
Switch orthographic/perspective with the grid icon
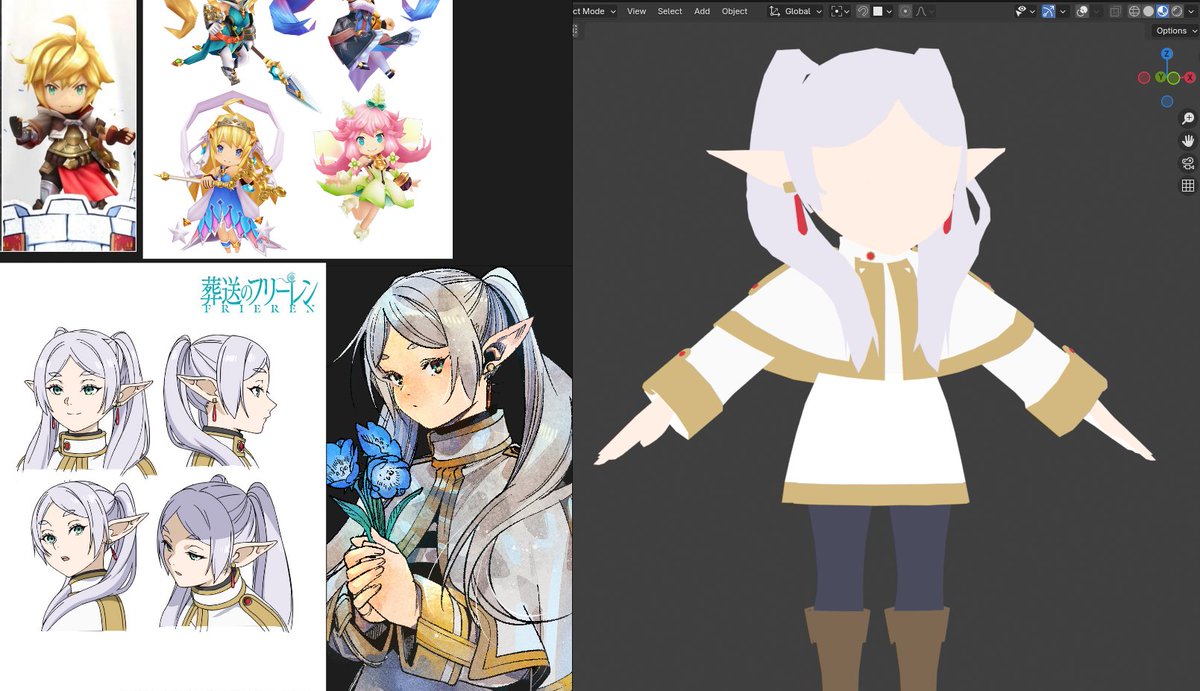pos(1188,186)
